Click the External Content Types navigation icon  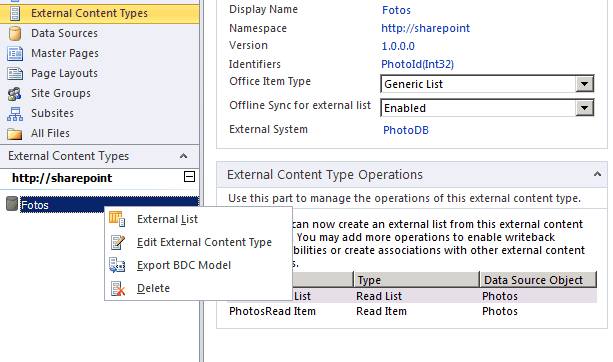click(x=15, y=13)
